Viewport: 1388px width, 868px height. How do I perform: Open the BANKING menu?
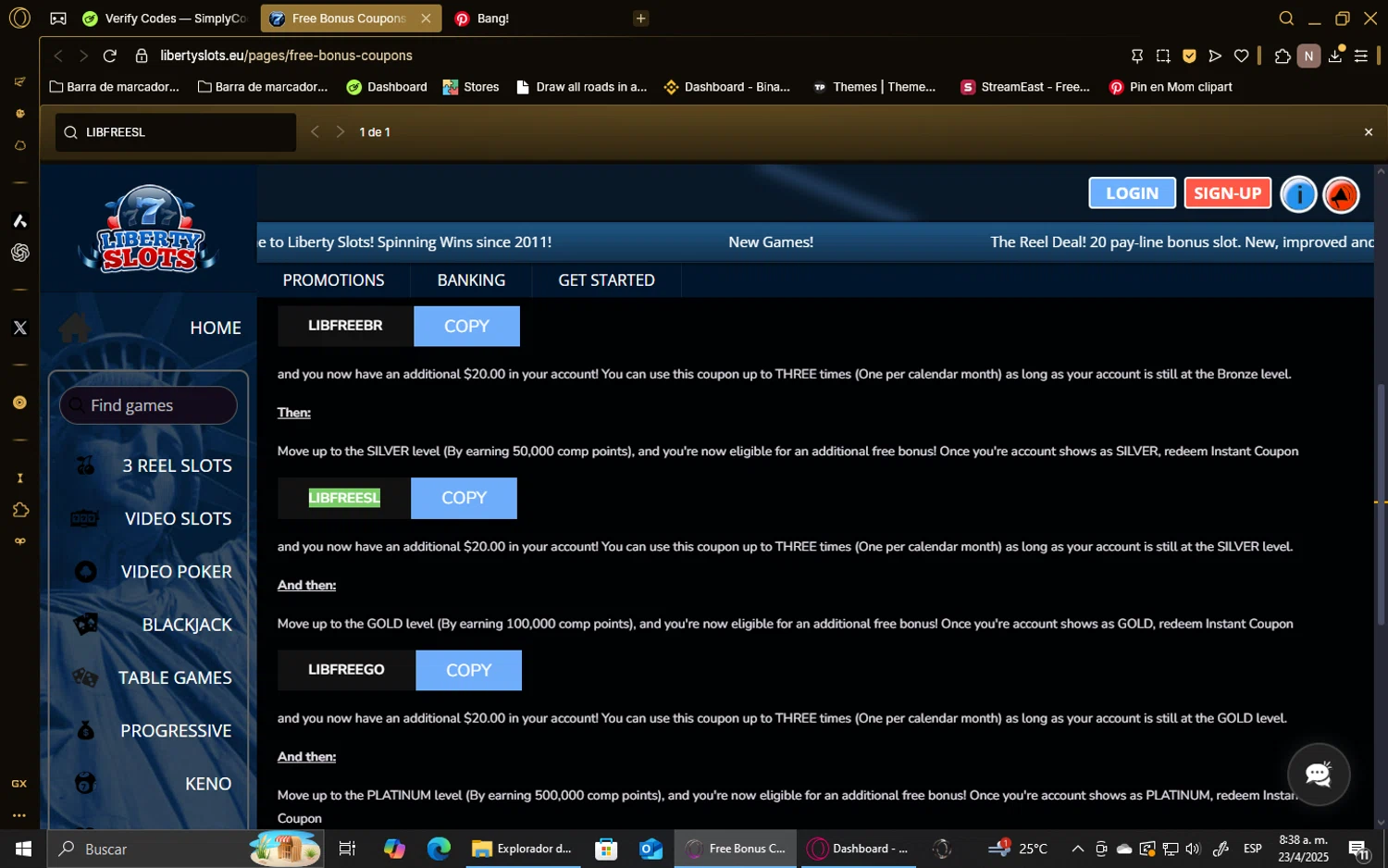[471, 279]
